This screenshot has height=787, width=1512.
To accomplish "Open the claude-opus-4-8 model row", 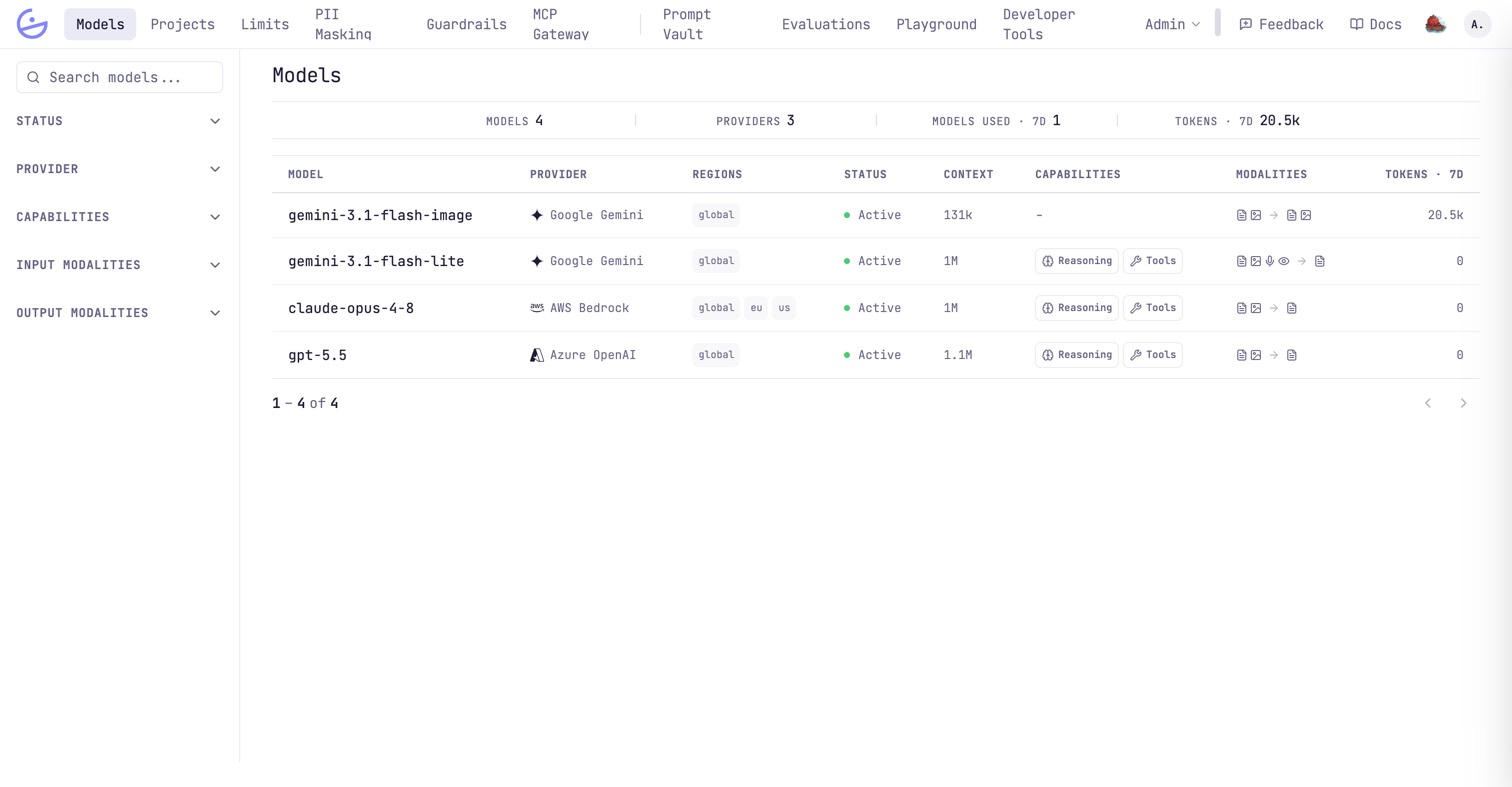I will 875,308.
